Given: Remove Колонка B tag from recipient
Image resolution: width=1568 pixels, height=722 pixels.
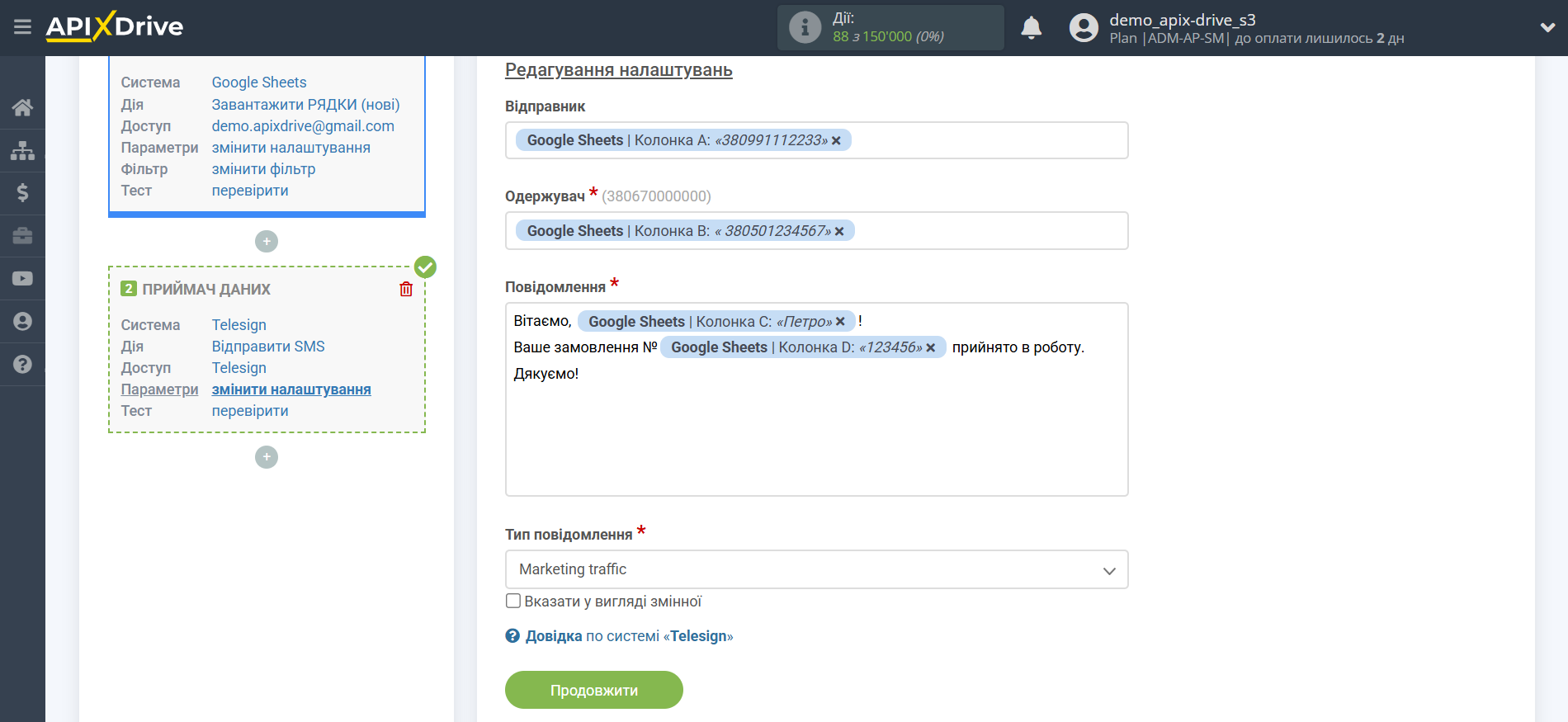Looking at the screenshot, I should 839,231.
